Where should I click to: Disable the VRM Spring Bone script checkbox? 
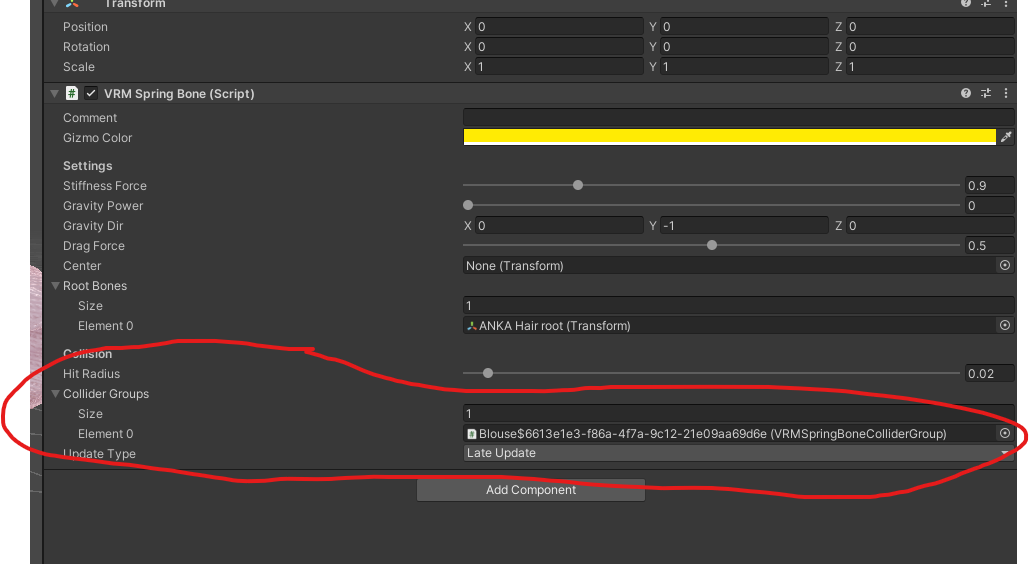(91, 93)
